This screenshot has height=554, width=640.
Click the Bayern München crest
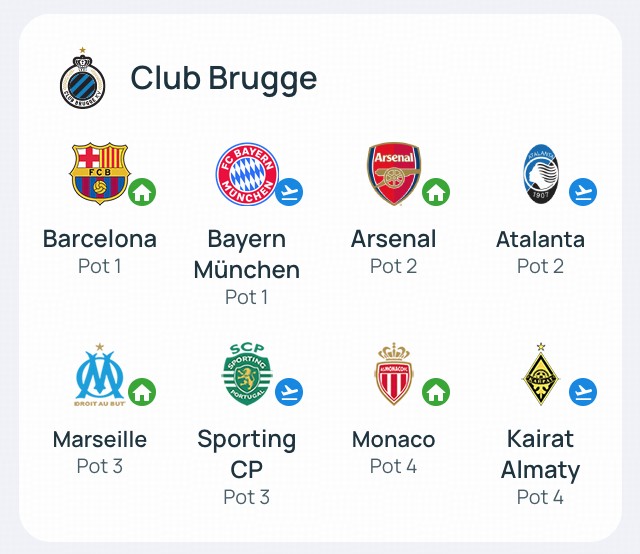(247, 174)
